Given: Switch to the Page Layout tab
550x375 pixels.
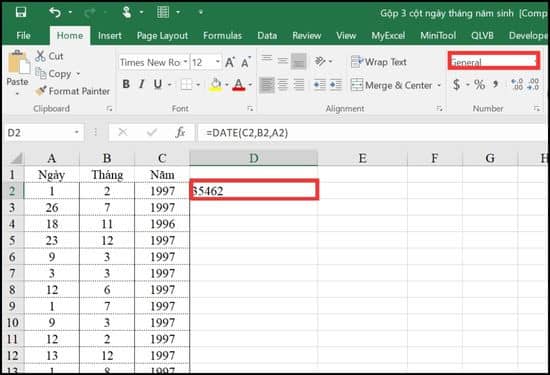Looking at the screenshot, I should 162,35.
